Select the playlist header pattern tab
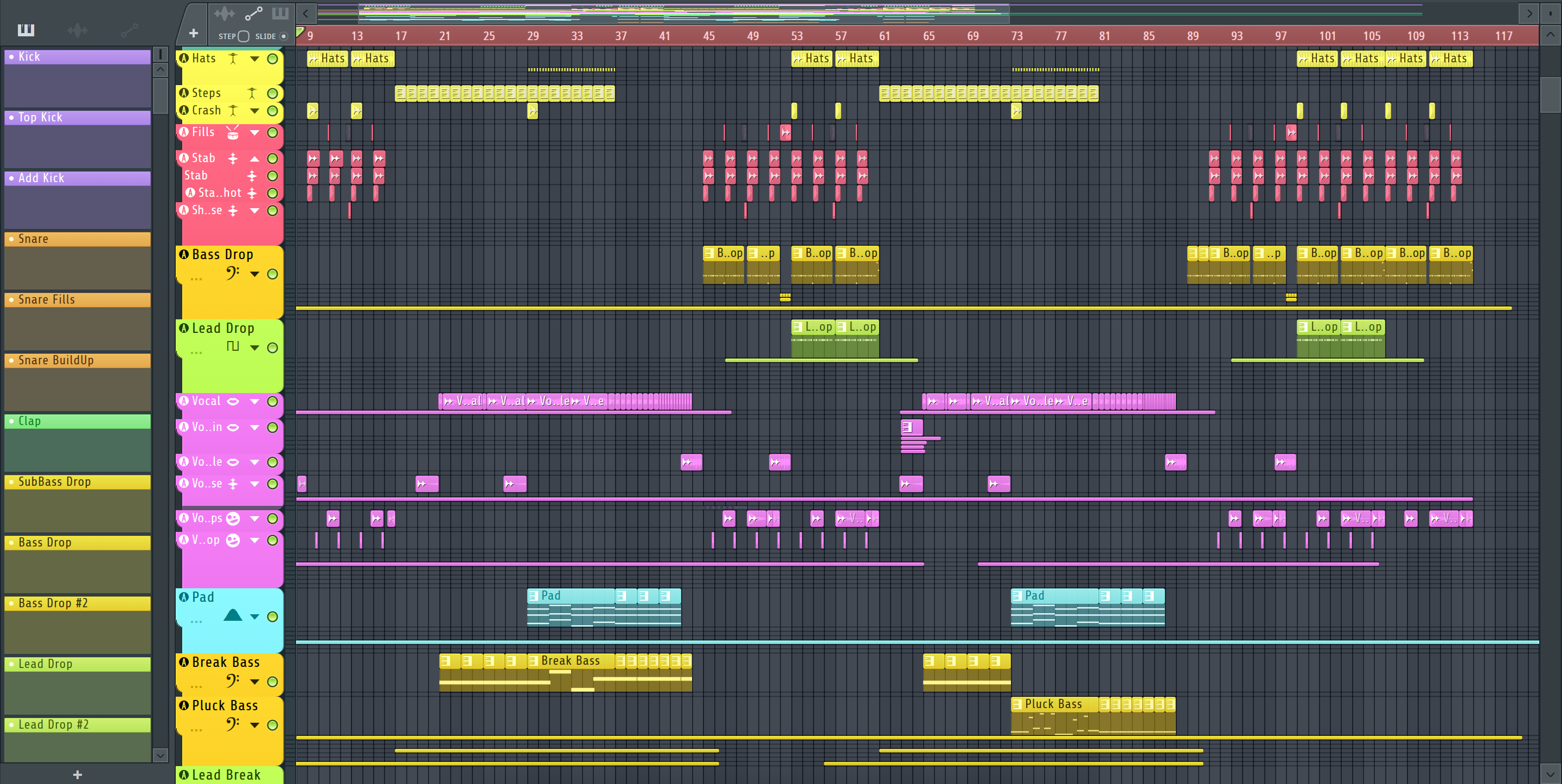 [280, 14]
